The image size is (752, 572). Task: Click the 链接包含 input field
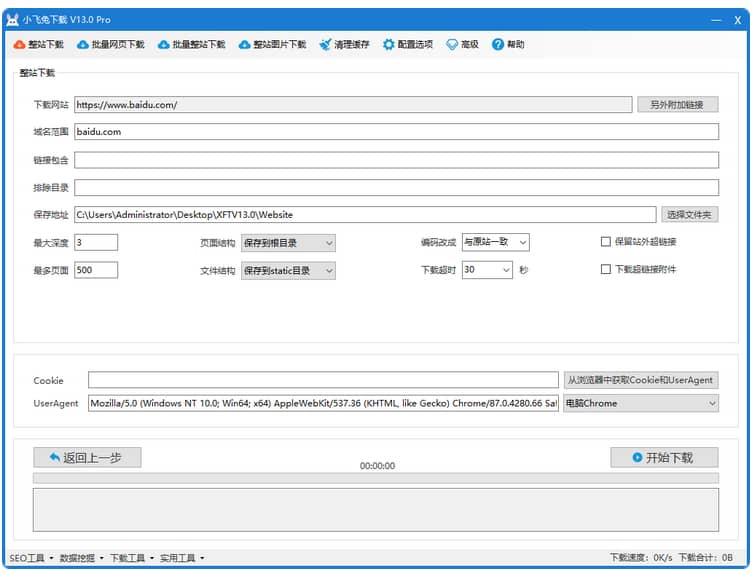pyautogui.click(x=397, y=160)
